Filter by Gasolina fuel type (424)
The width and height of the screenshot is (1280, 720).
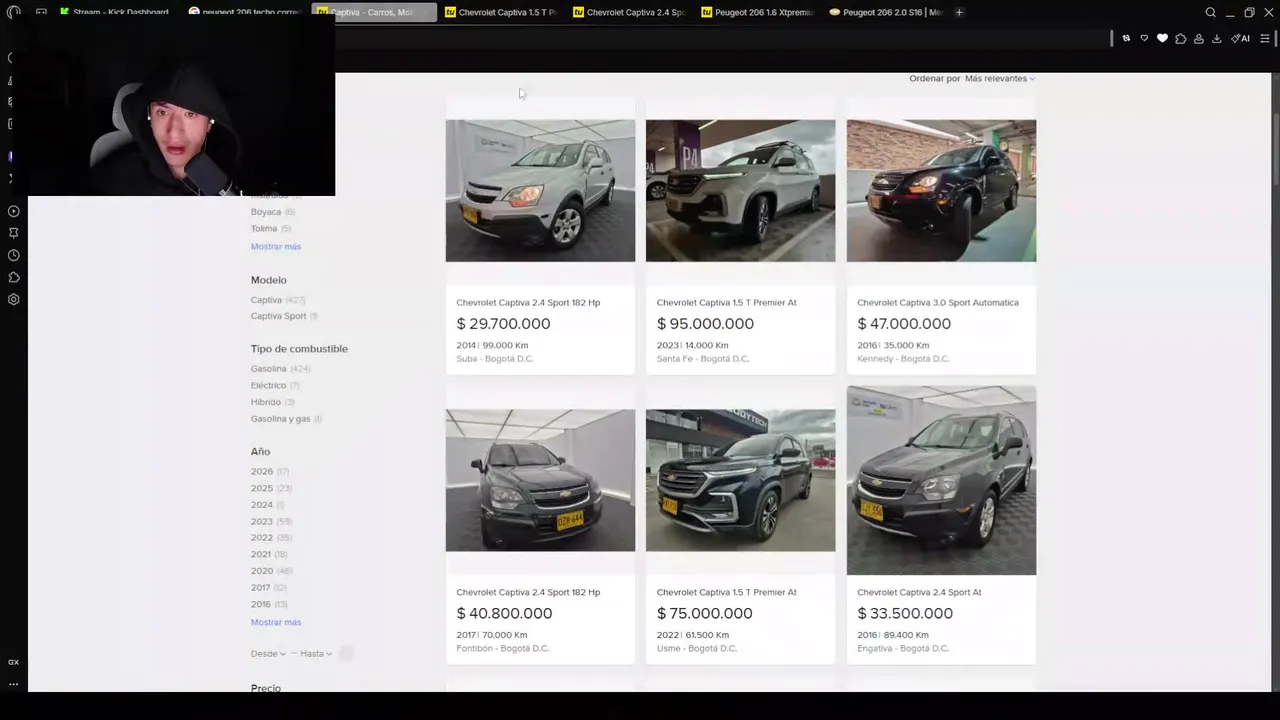(x=280, y=369)
